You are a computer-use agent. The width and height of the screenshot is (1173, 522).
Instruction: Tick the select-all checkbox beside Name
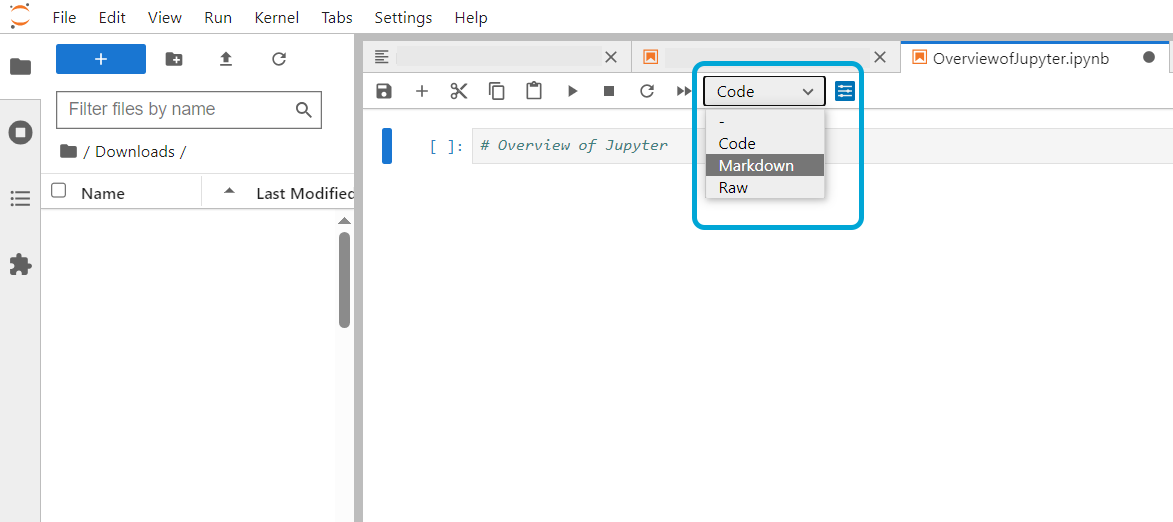coord(59,191)
